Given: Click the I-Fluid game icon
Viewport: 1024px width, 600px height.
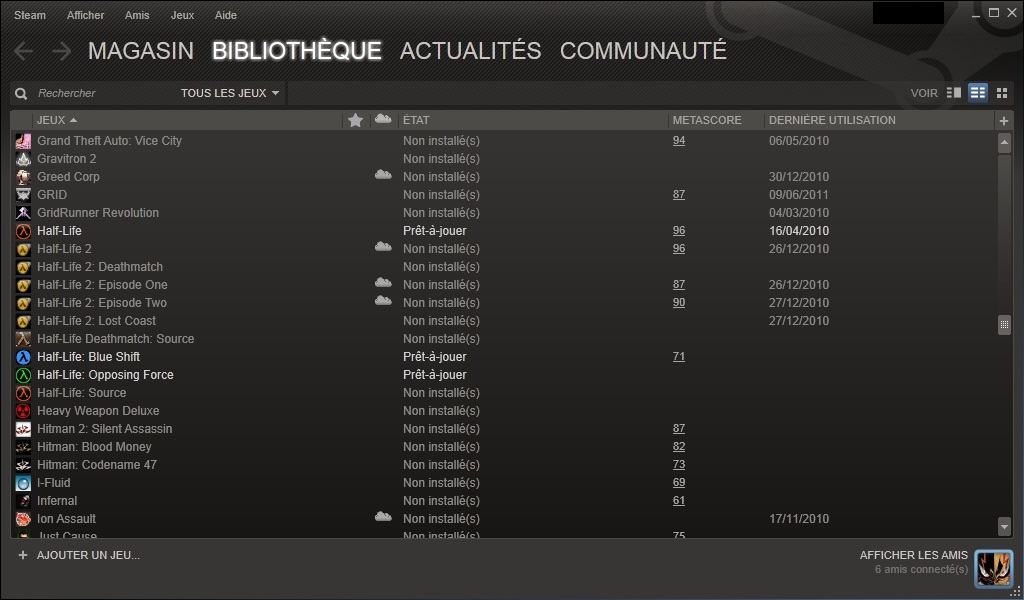Looking at the screenshot, I should [x=23, y=483].
